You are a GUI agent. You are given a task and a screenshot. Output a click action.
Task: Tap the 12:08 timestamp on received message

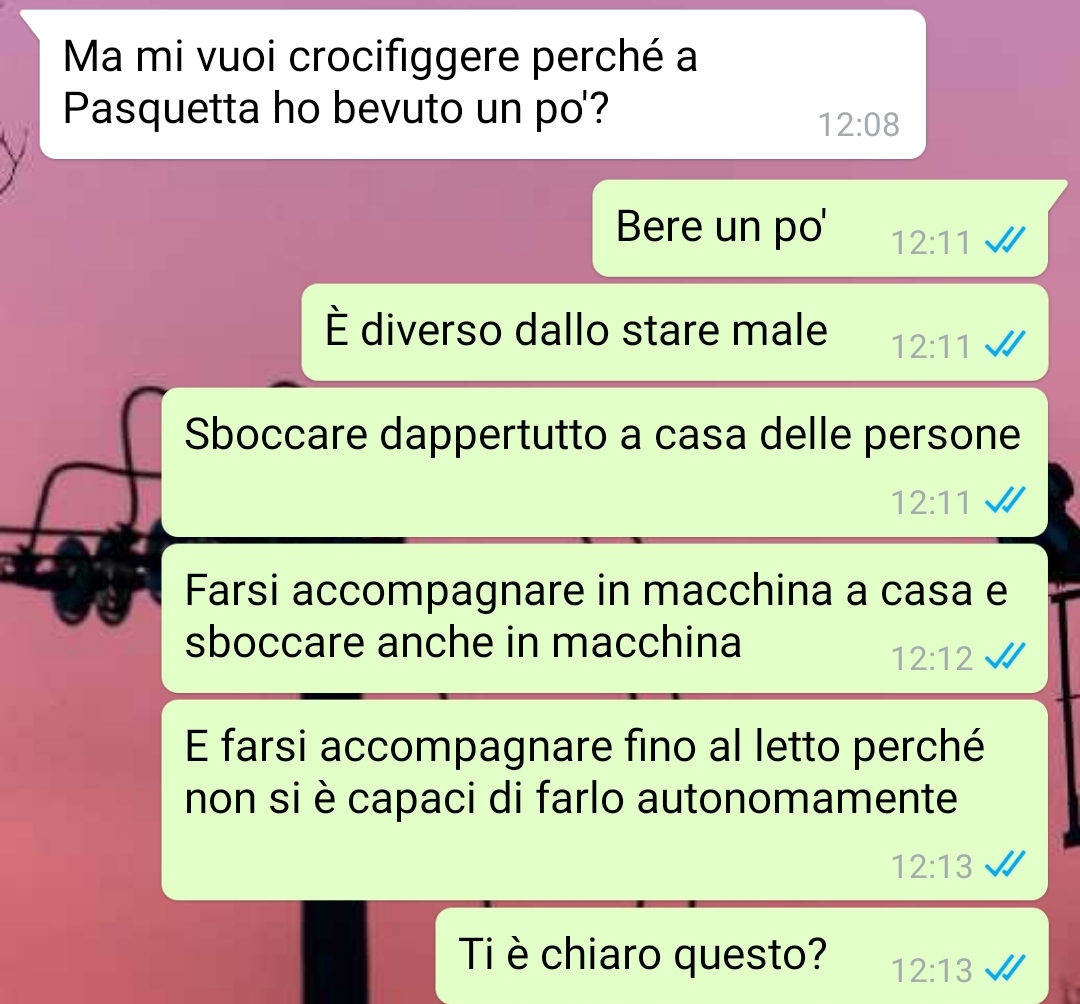coord(858,125)
